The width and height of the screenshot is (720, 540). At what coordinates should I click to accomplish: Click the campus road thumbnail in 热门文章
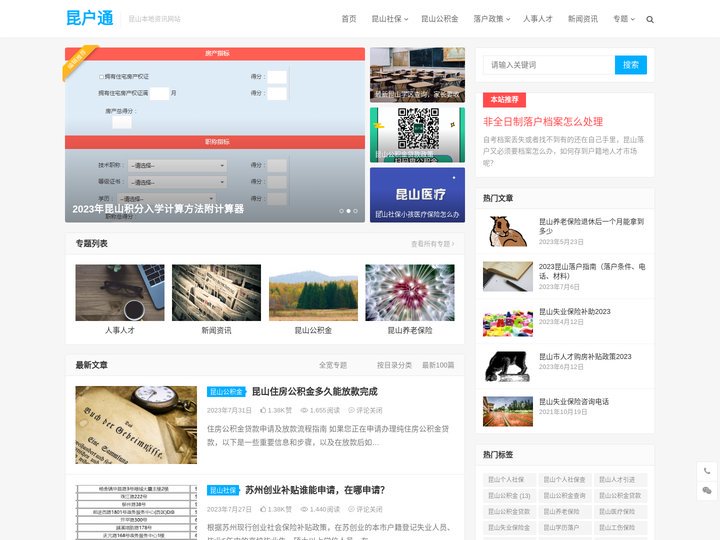pos(508,411)
